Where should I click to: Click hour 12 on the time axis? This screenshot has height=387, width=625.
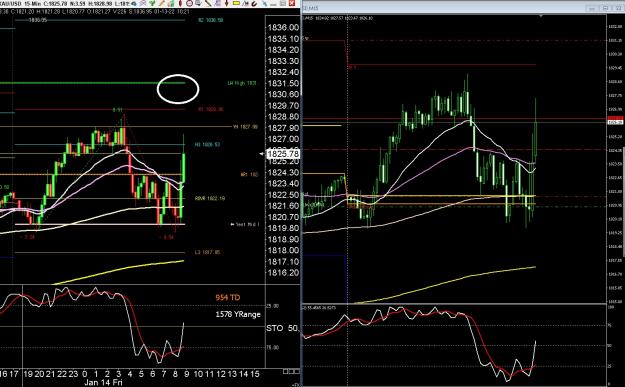pos(221,374)
